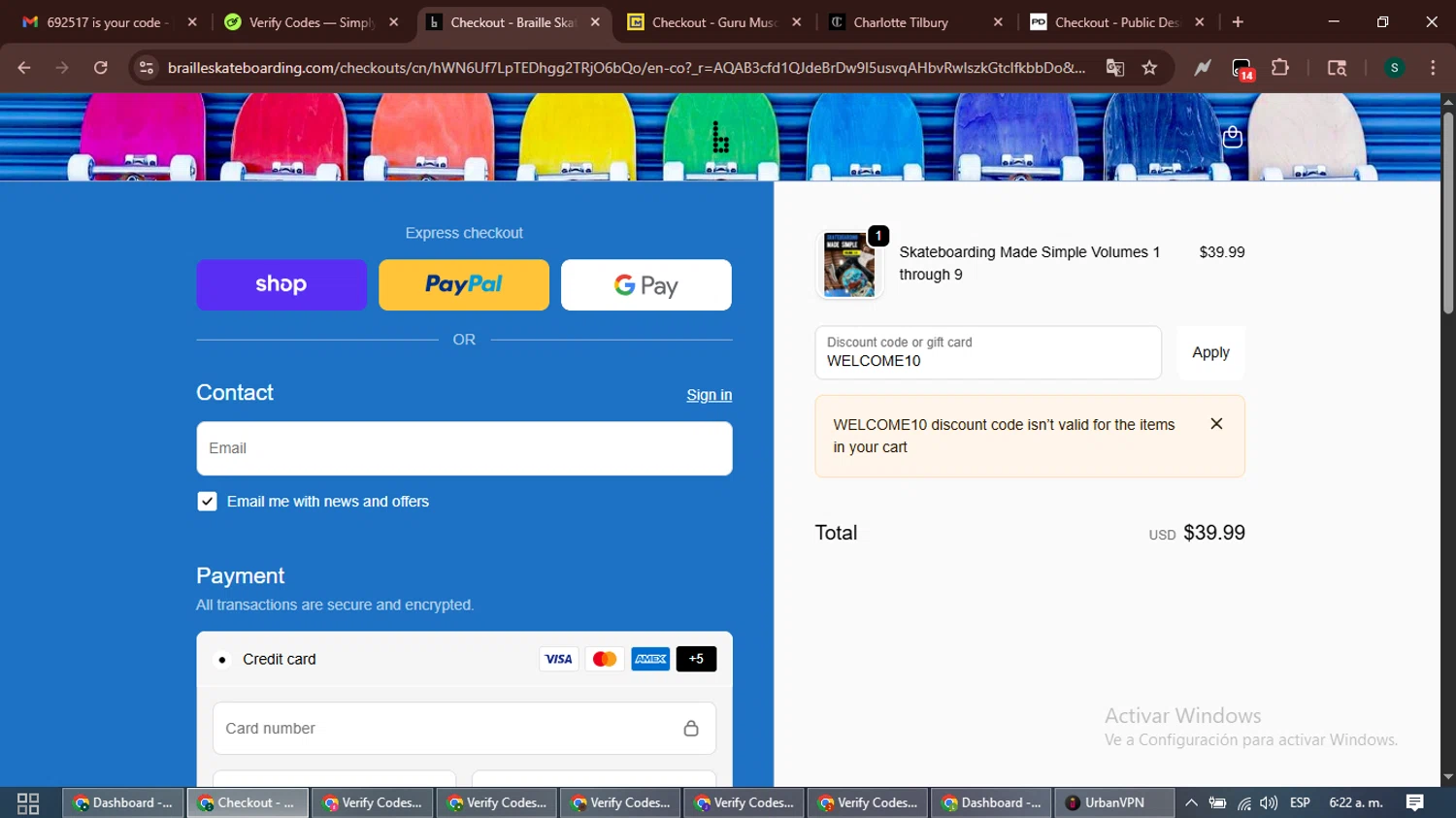Viewport: 1456px width, 818px height.
Task: Click the Card number field
Action: 464,728
